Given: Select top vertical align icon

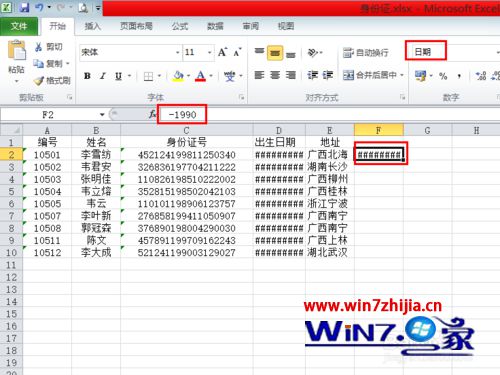Looking at the screenshot, I should tap(259, 52).
